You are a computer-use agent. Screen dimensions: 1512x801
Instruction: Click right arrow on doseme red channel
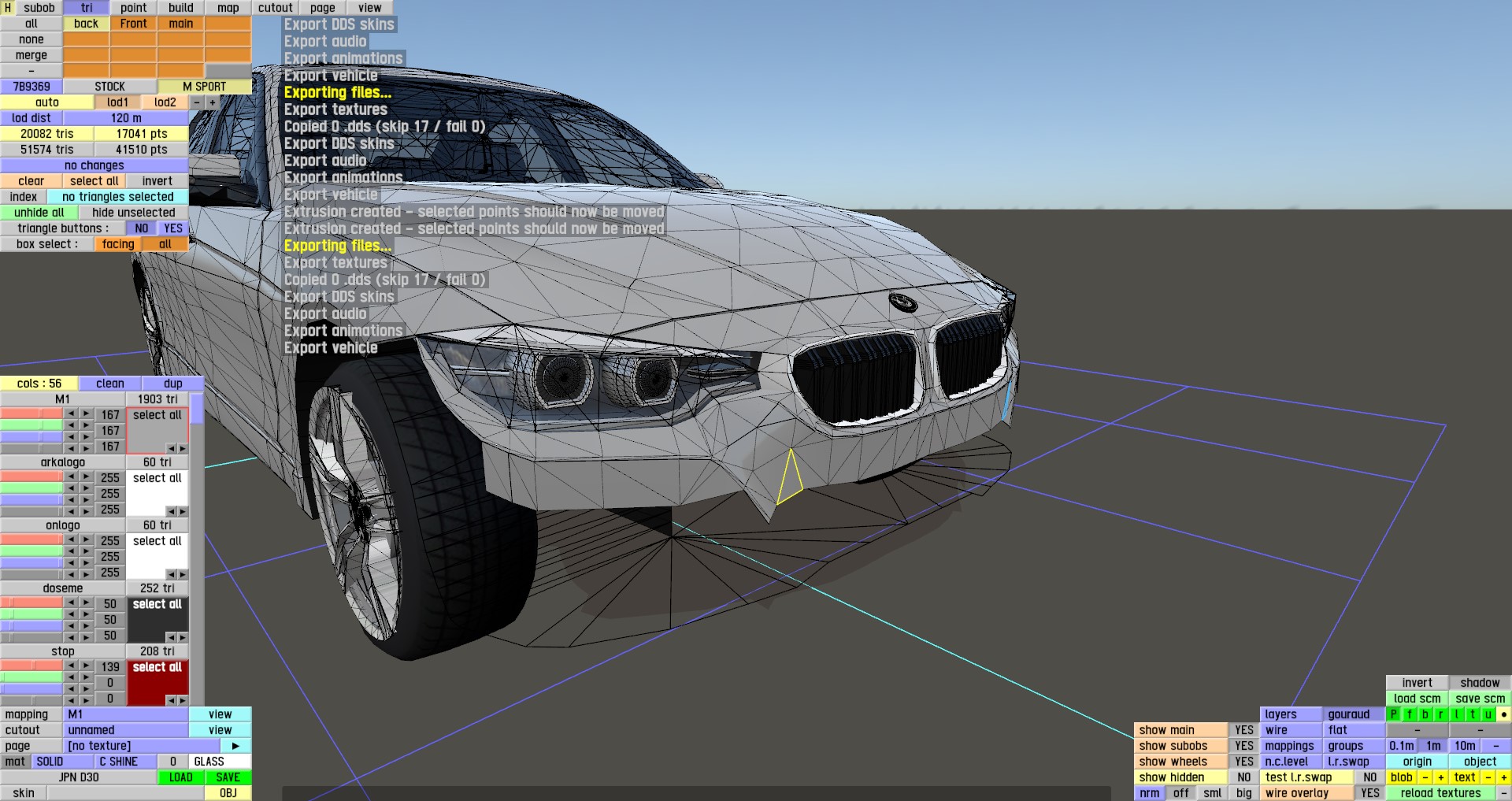point(86,603)
